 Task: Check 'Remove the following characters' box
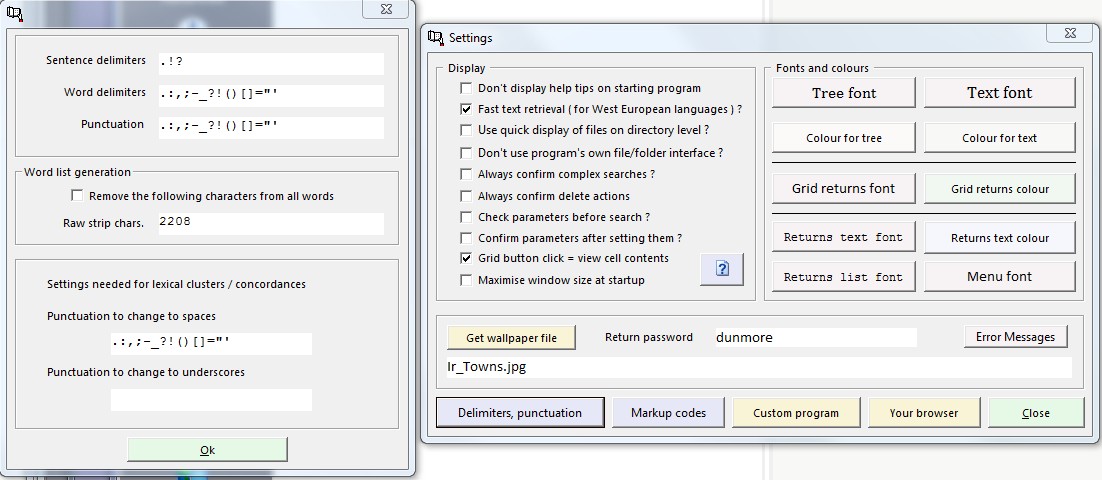(77, 196)
